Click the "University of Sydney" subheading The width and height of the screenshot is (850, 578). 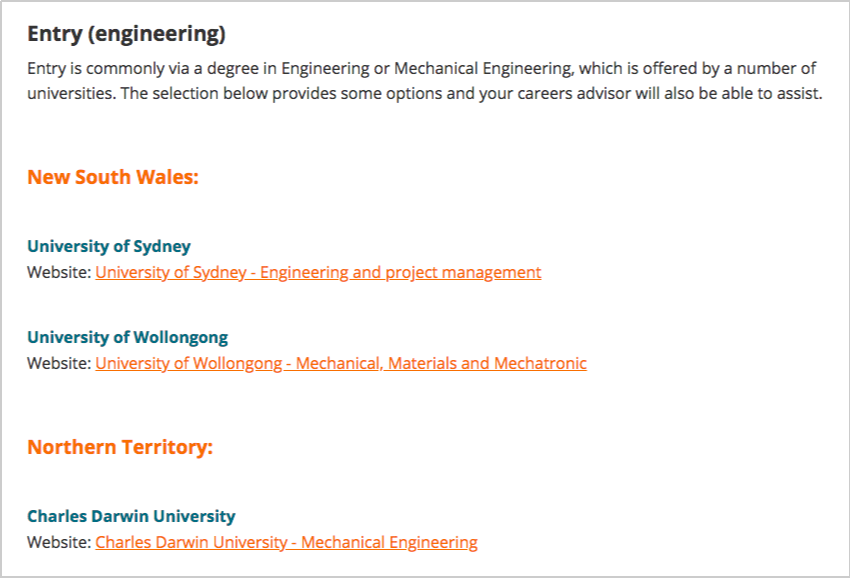pos(109,246)
